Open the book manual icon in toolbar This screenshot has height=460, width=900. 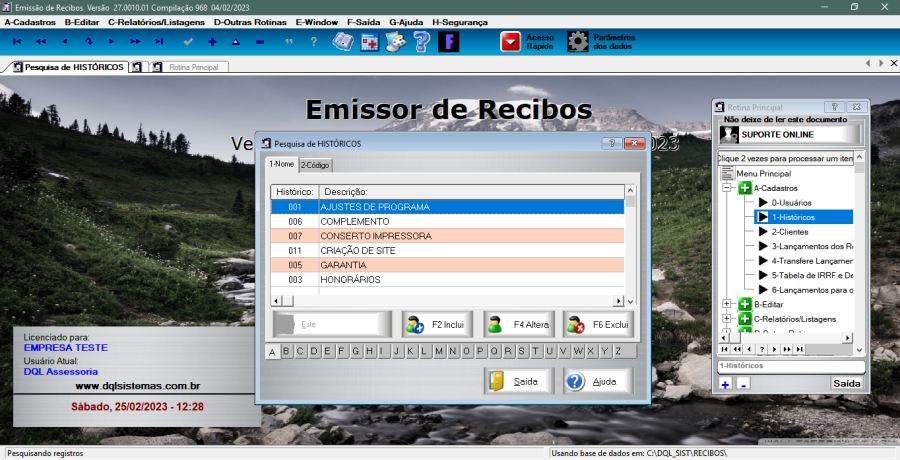(343, 42)
